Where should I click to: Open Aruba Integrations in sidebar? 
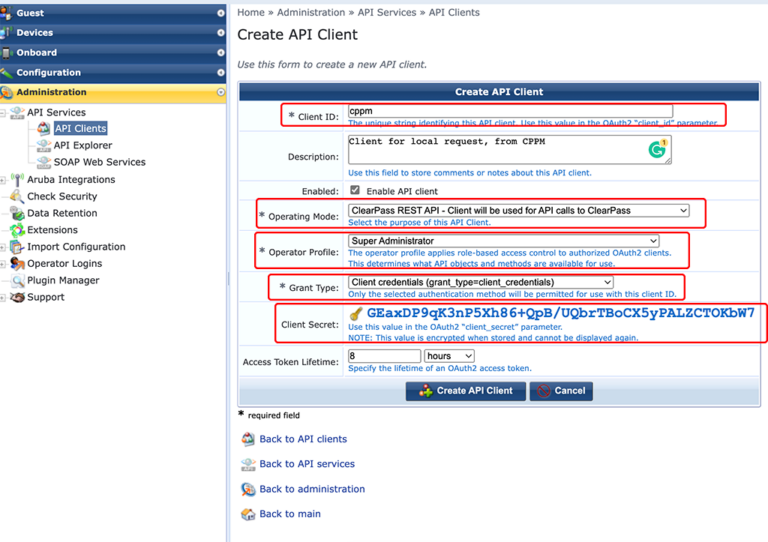click(71, 180)
